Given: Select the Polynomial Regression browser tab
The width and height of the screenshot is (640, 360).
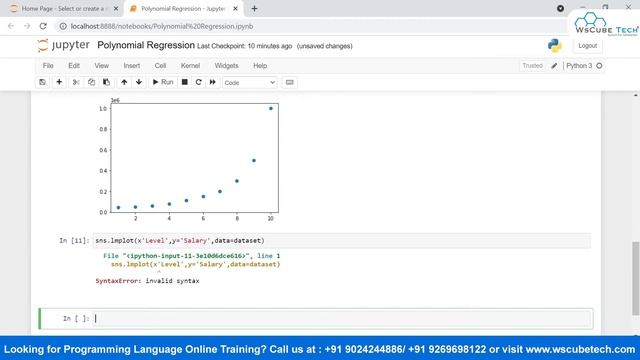Looking at the screenshot, I should coord(183,9).
